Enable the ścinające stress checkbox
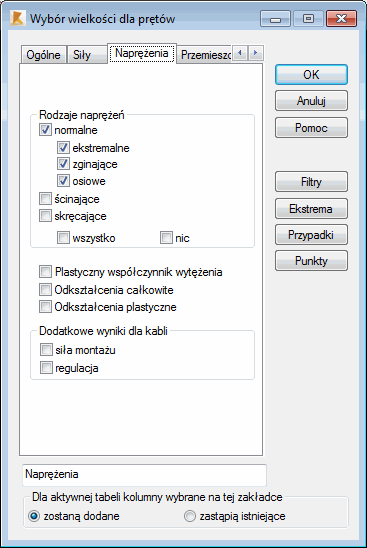 coord(45,199)
